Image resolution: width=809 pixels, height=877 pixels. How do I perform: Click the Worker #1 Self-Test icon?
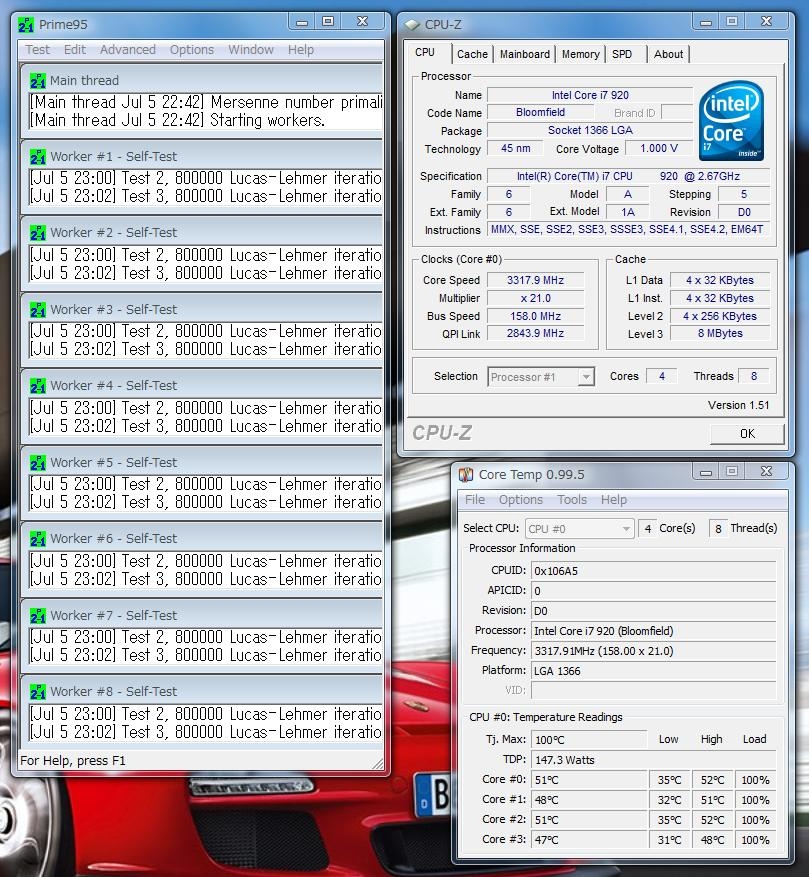[x=38, y=156]
